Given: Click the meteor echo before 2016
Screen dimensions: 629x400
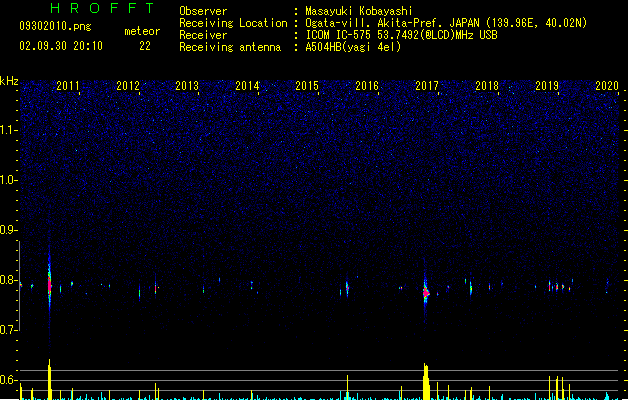Looking at the screenshot, I should click(x=347, y=288).
